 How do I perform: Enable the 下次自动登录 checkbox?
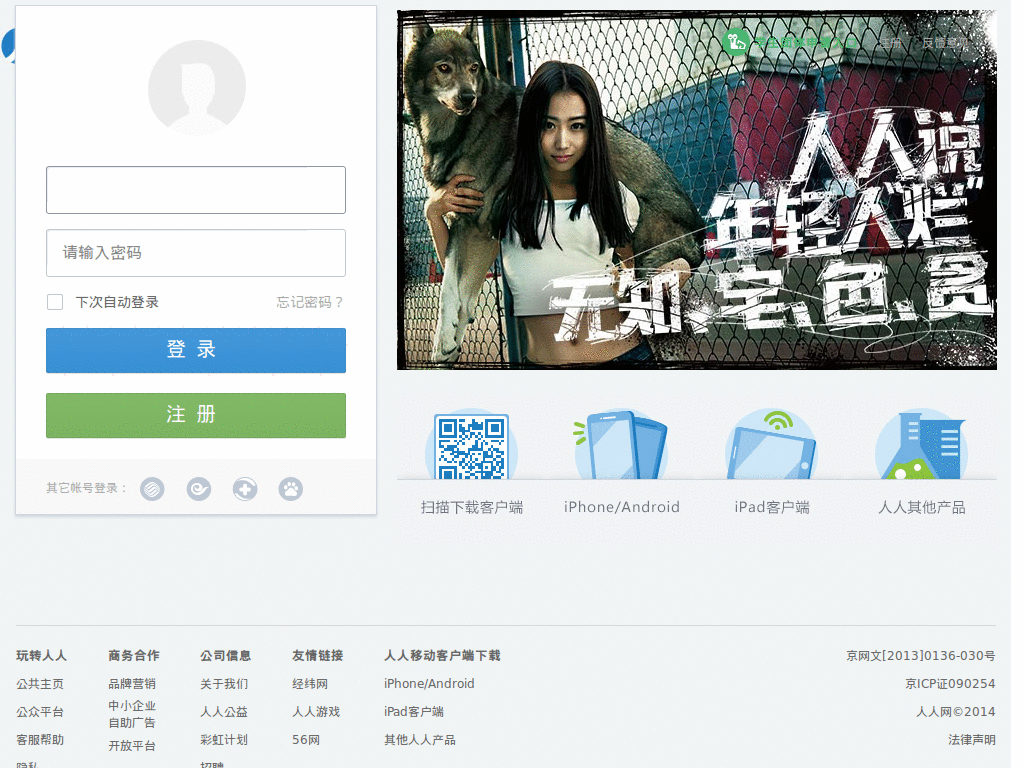tap(55, 302)
